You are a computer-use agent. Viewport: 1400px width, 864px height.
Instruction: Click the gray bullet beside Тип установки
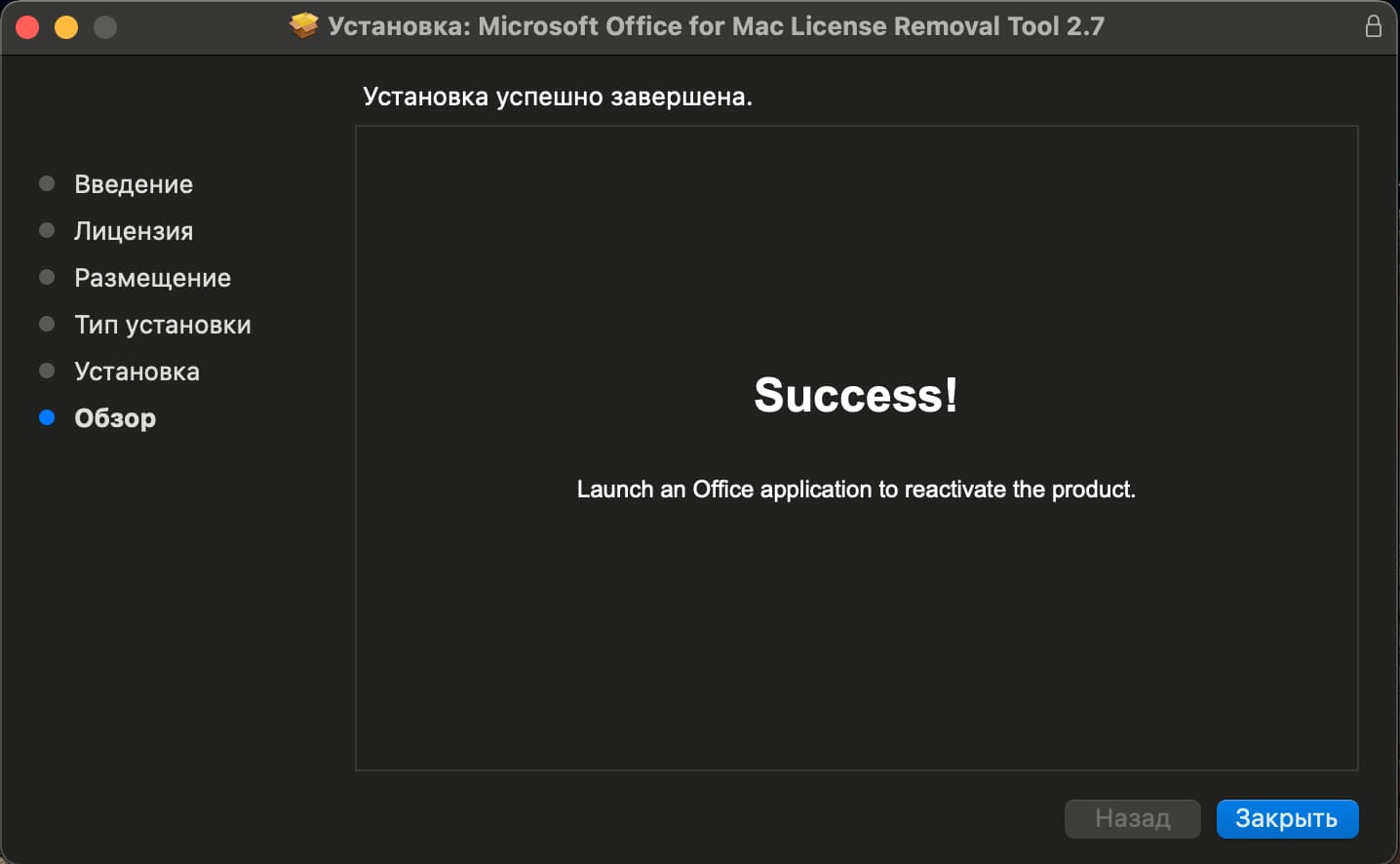pyautogui.click(x=47, y=324)
